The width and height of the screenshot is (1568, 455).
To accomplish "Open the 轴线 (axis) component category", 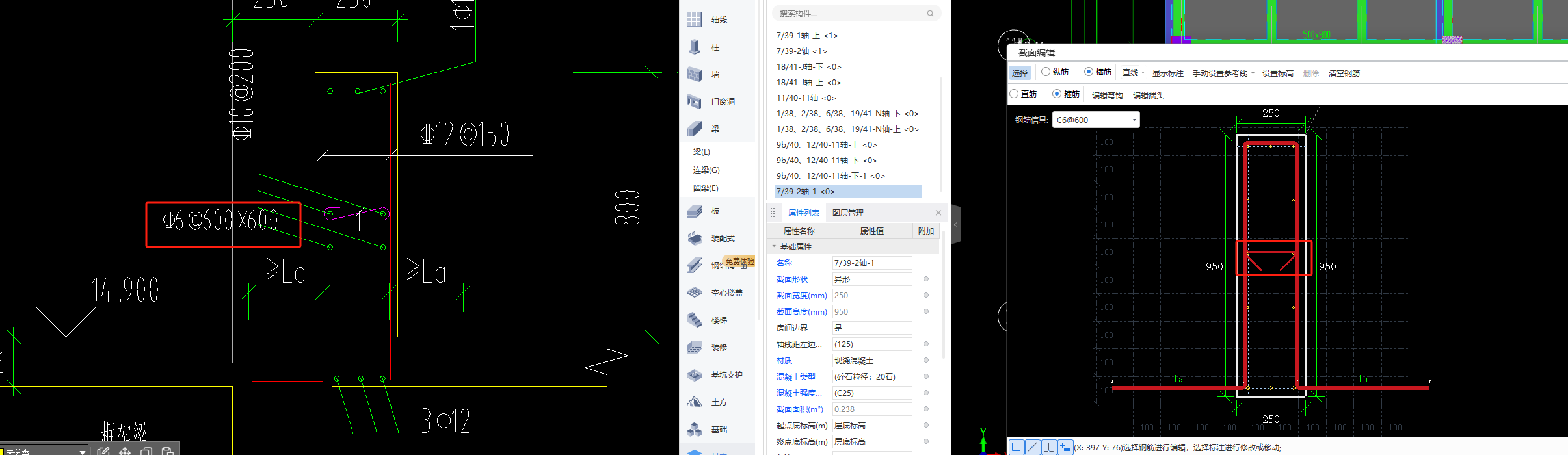I will tap(718, 20).
